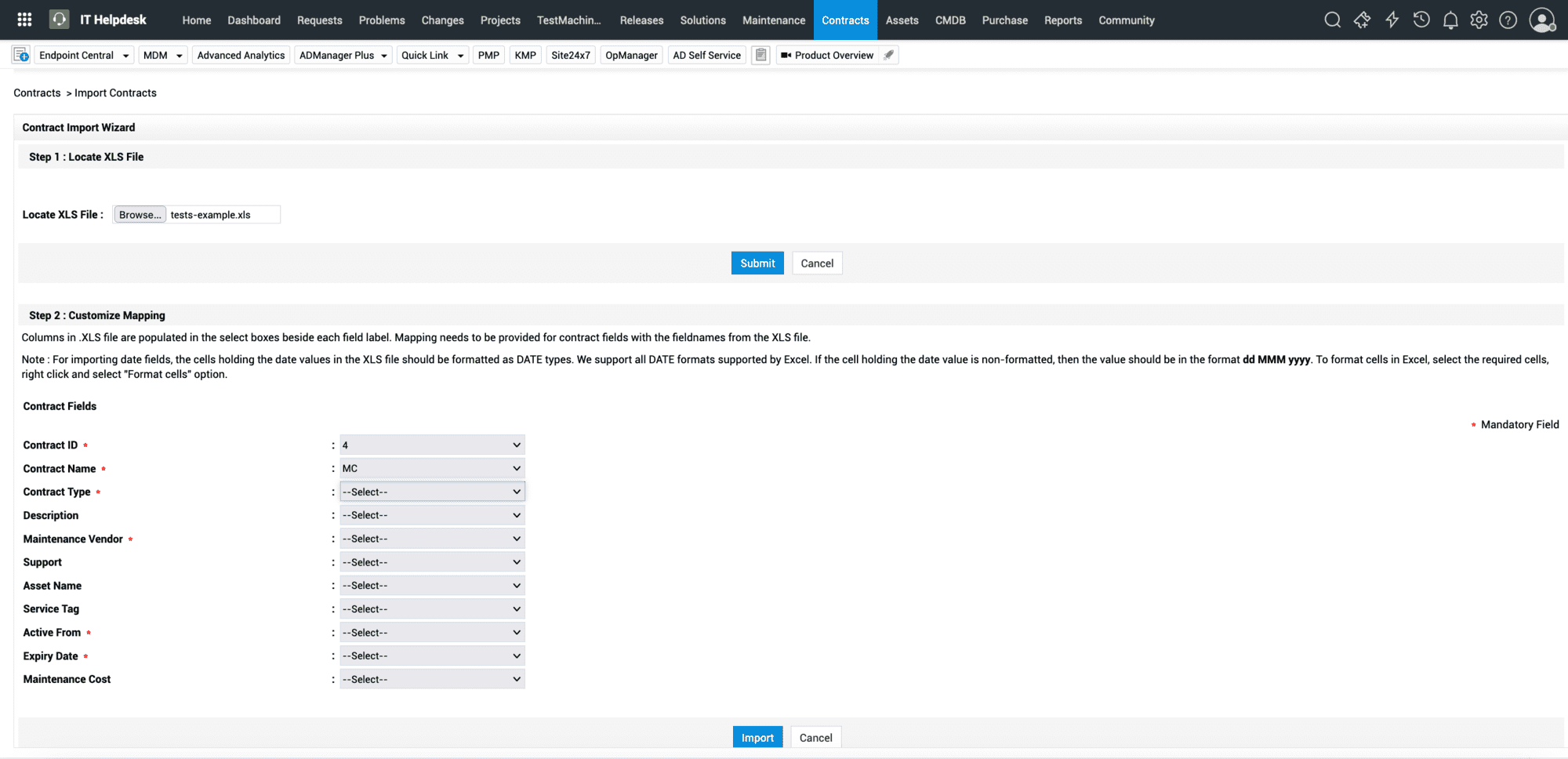Open the Contract Type mapping dropdown
This screenshot has height=759, width=1568.
432,492
